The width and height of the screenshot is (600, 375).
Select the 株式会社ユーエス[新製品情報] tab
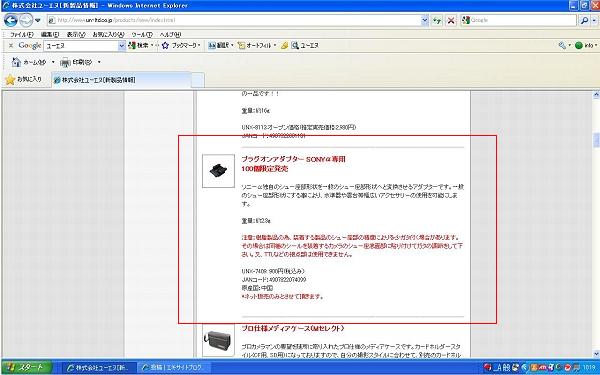pyautogui.click(x=121, y=80)
